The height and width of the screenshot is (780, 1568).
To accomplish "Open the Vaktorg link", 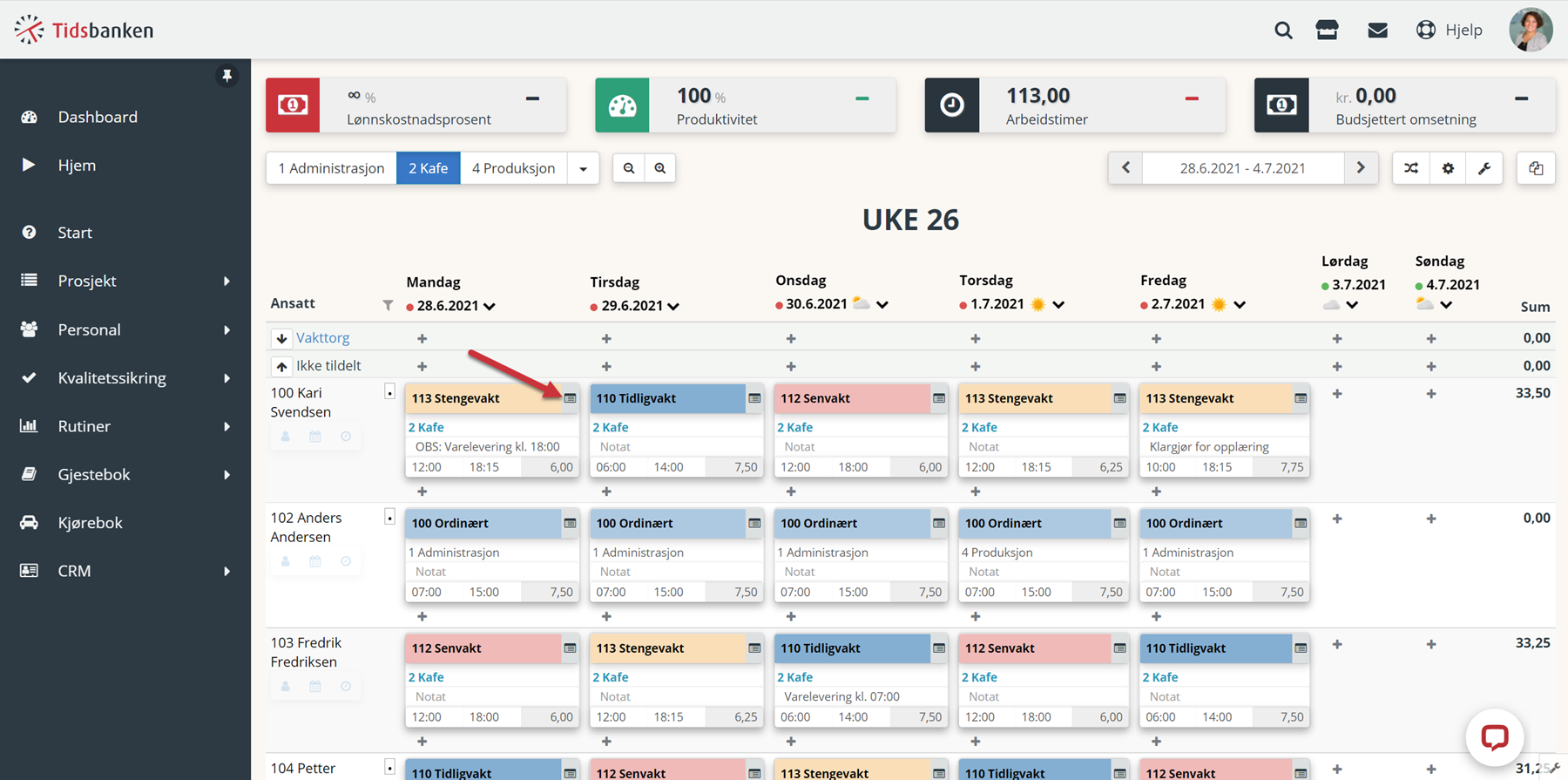I will (x=322, y=337).
